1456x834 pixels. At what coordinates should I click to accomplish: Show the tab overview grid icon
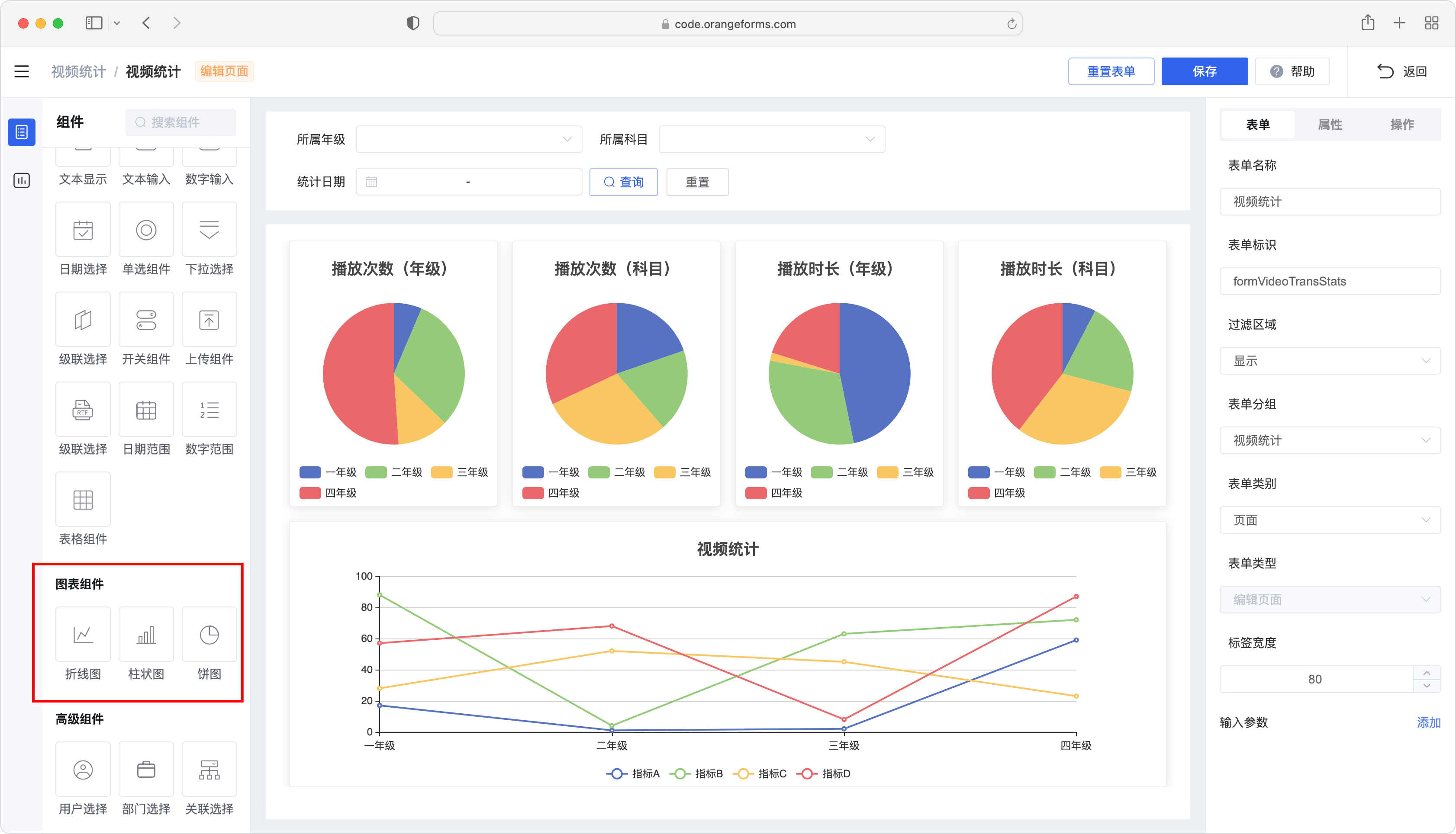coord(1431,23)
